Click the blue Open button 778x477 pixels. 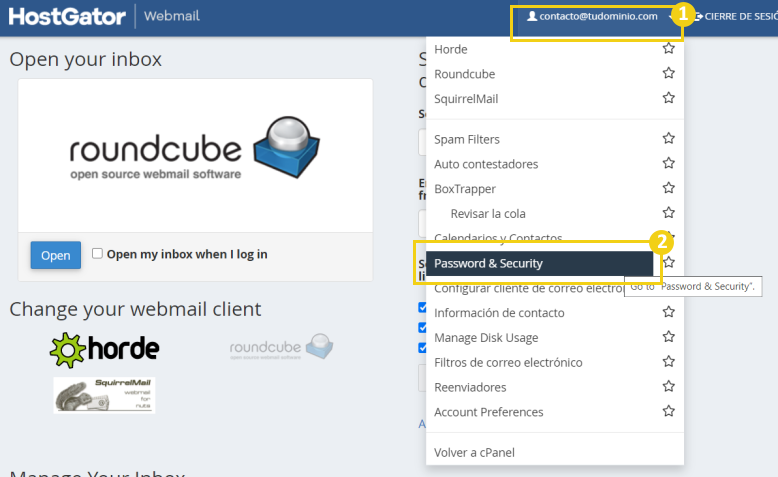[56, 255]
